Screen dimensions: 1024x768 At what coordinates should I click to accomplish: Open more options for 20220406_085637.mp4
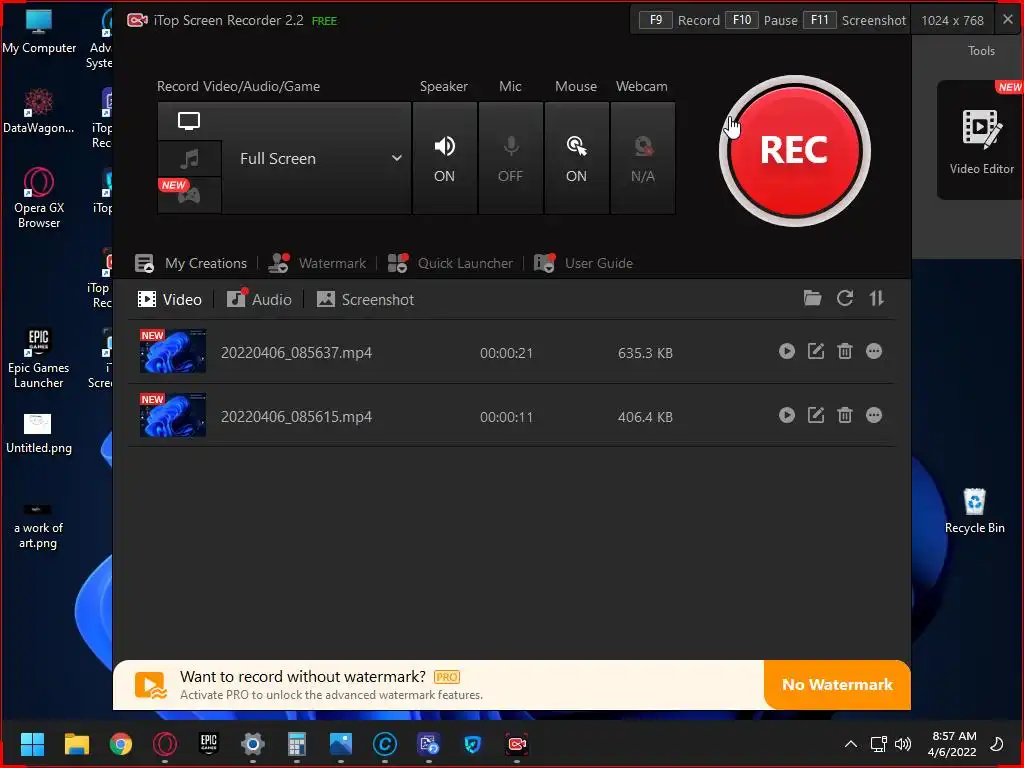click(x=874, y=351)
